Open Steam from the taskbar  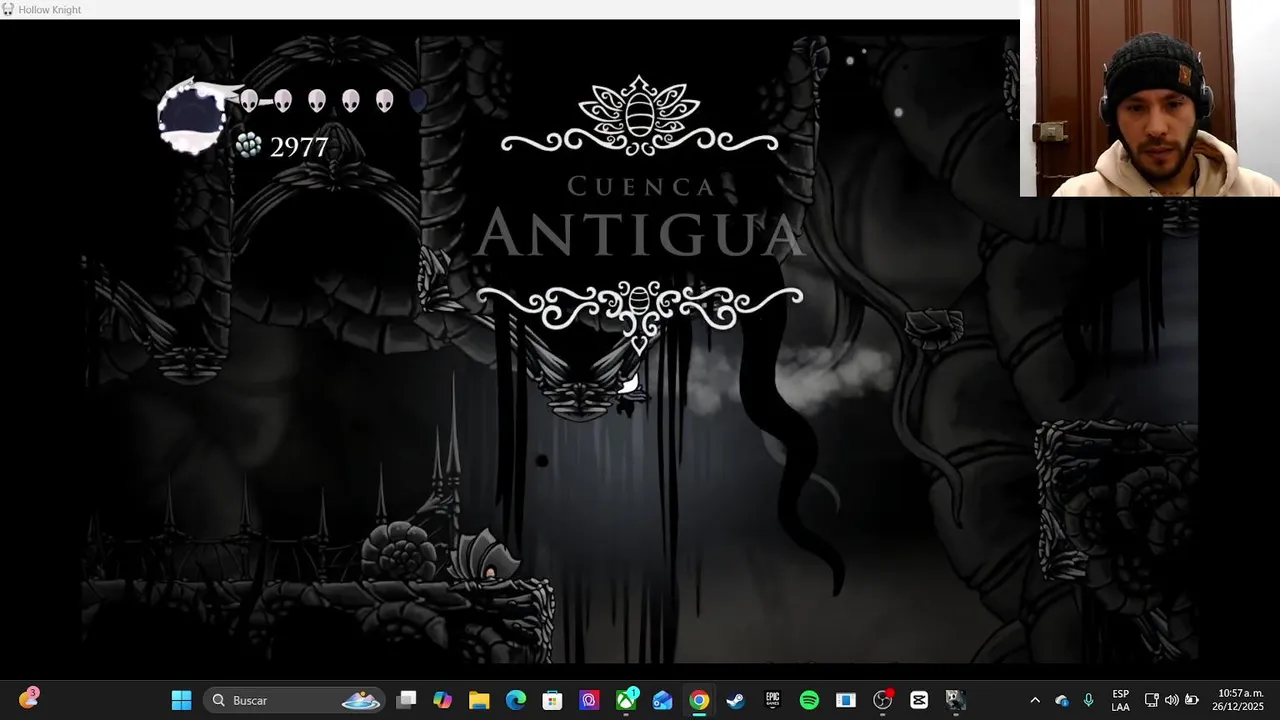[736, 700]
